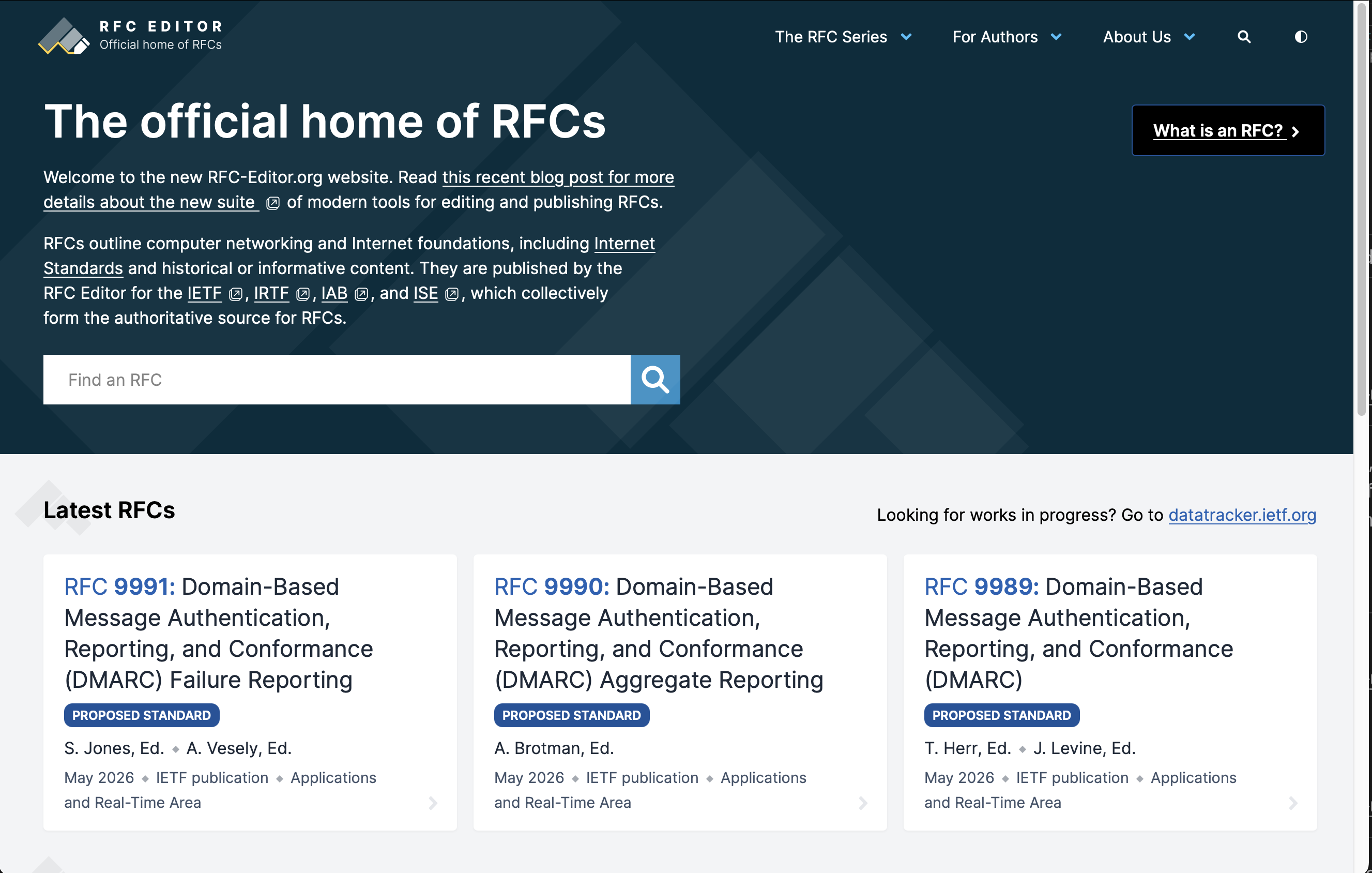Click the 'Latest RFCs' heading

[110, 510]
